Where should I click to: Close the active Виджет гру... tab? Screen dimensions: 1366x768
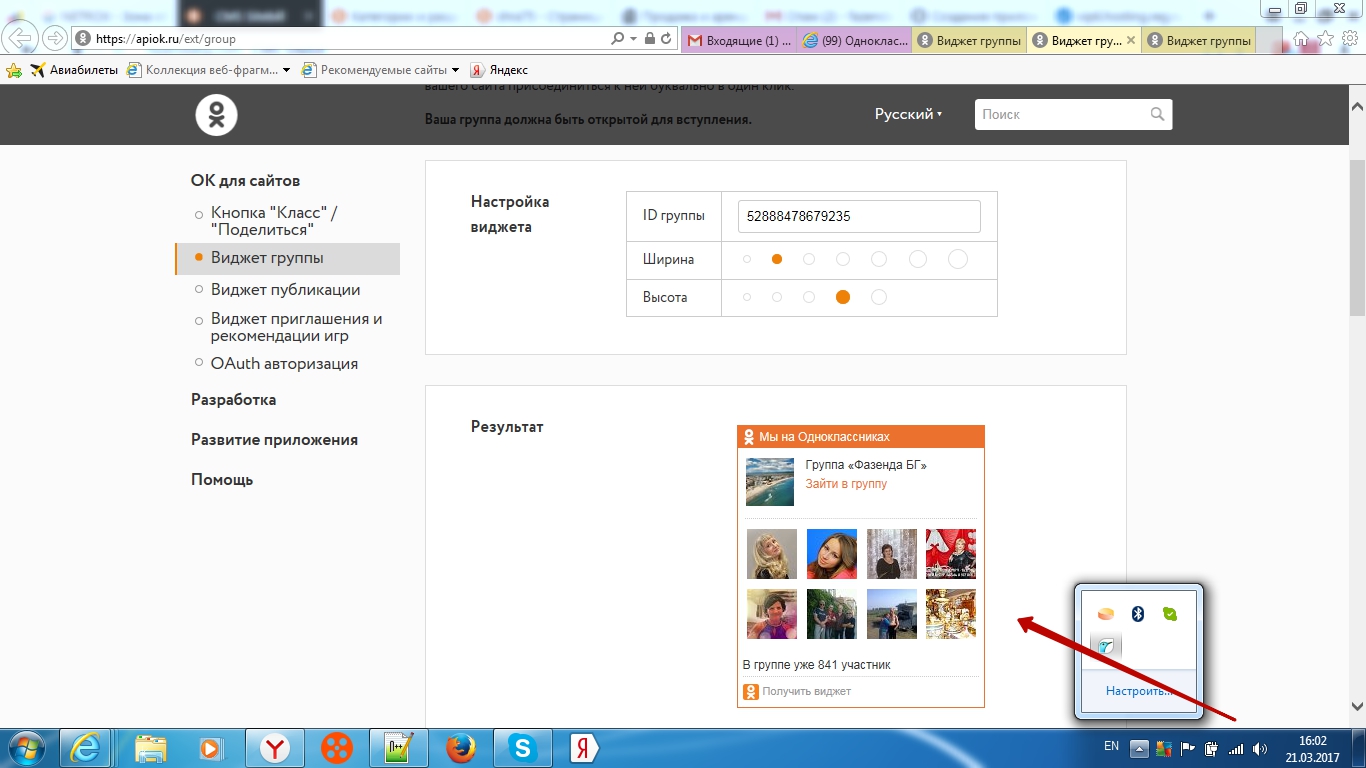[1131, 40]
